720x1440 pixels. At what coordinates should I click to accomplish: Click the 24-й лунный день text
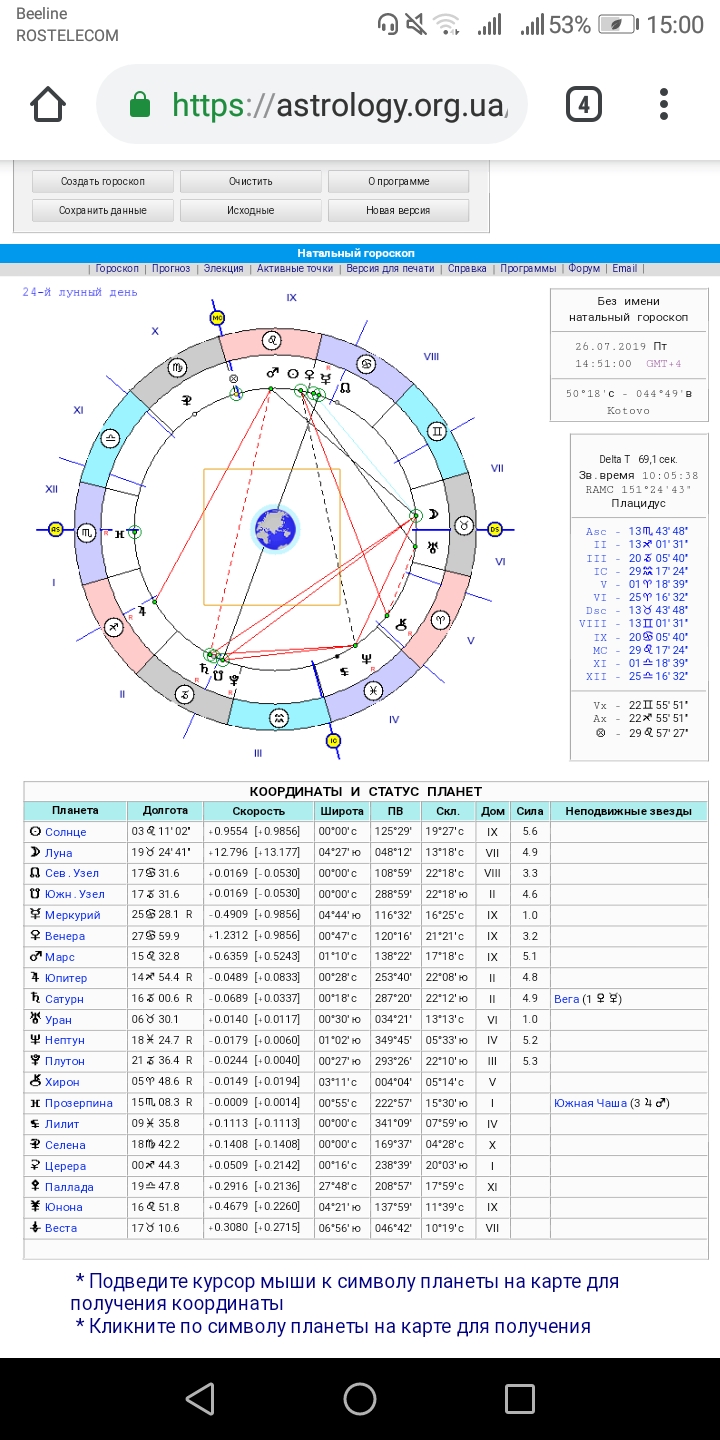(80, 292)
